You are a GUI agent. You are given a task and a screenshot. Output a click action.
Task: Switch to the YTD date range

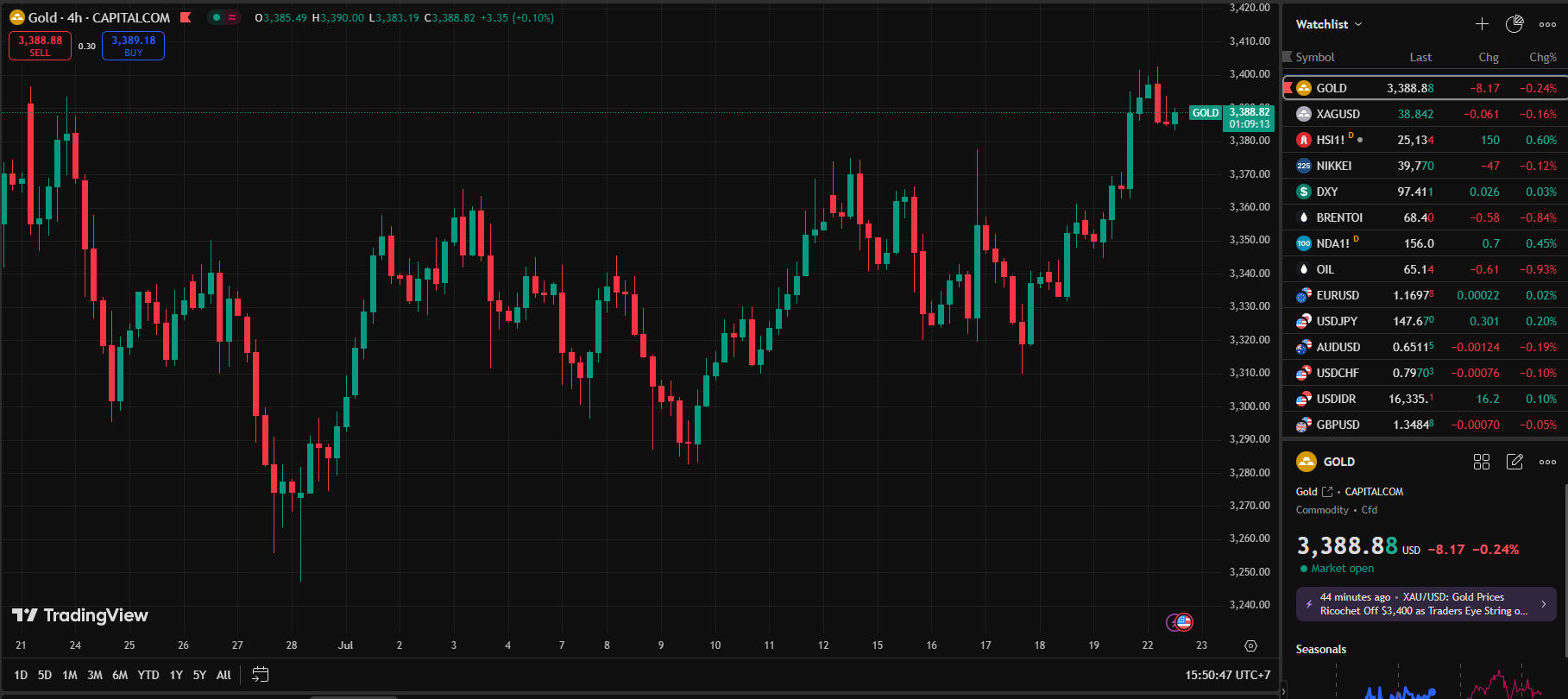(148, 675)
